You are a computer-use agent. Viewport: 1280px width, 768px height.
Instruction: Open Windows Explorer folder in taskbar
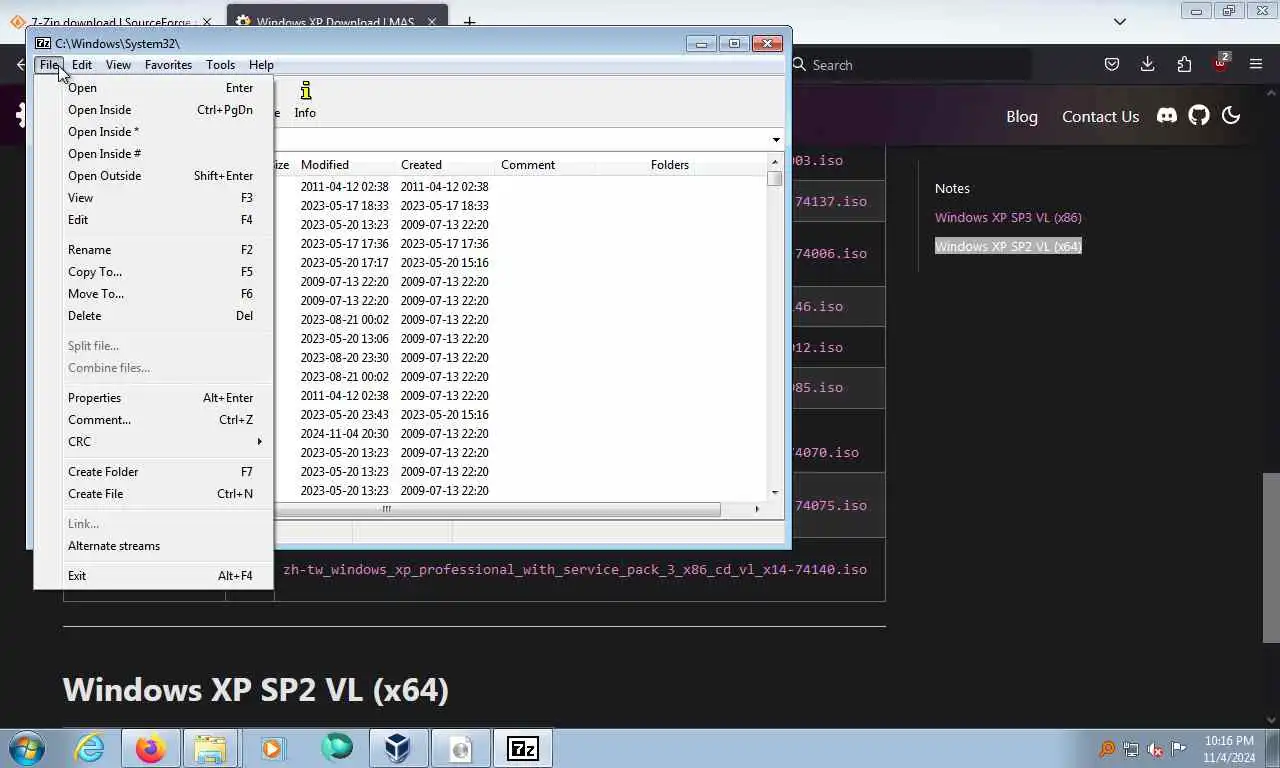point(211,748)
